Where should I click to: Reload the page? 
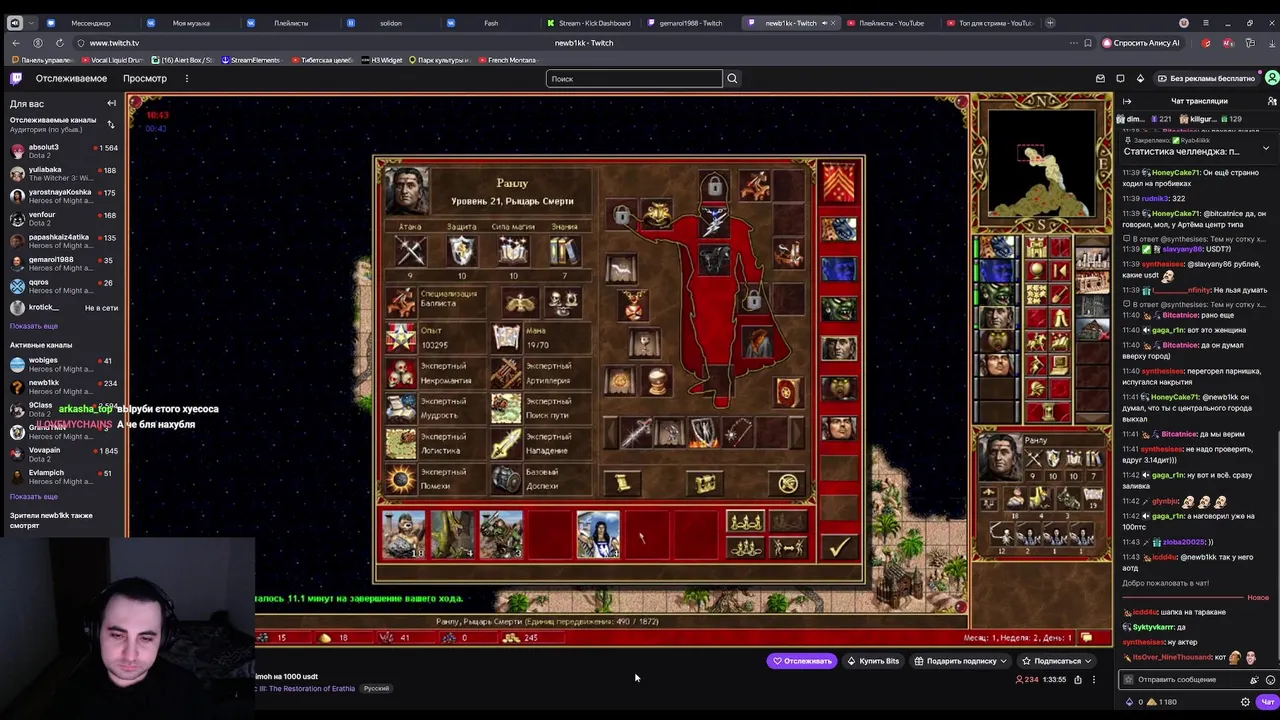tap(60, 43)
